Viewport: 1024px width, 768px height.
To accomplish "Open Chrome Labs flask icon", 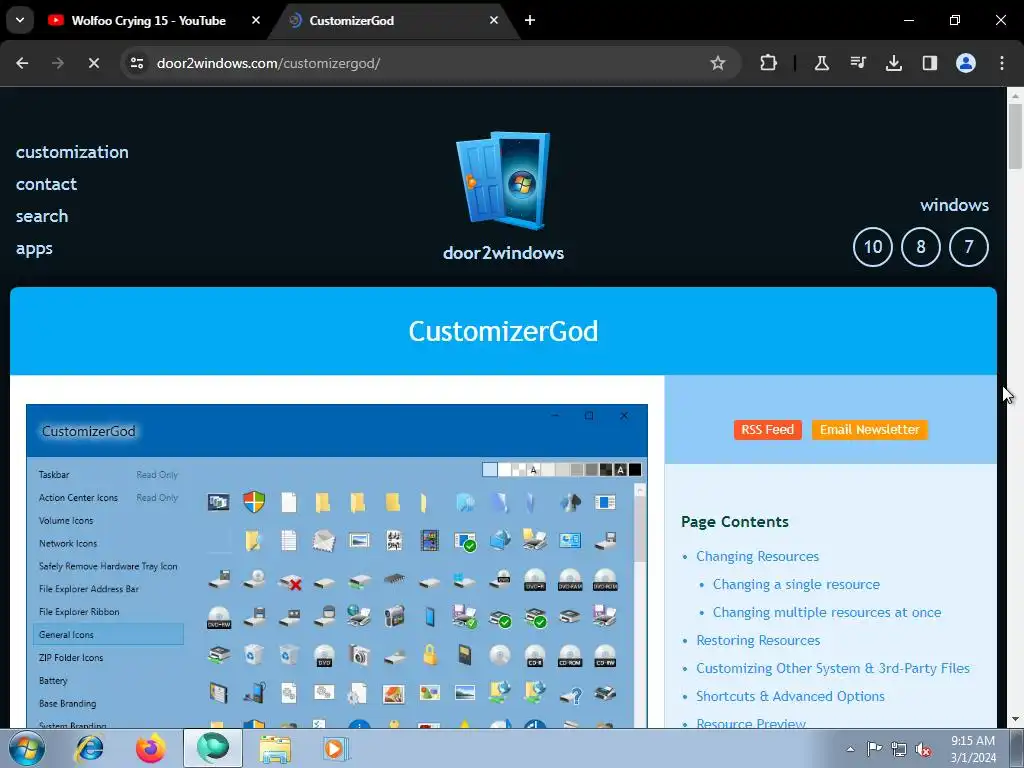I will (x=822, y=63).
